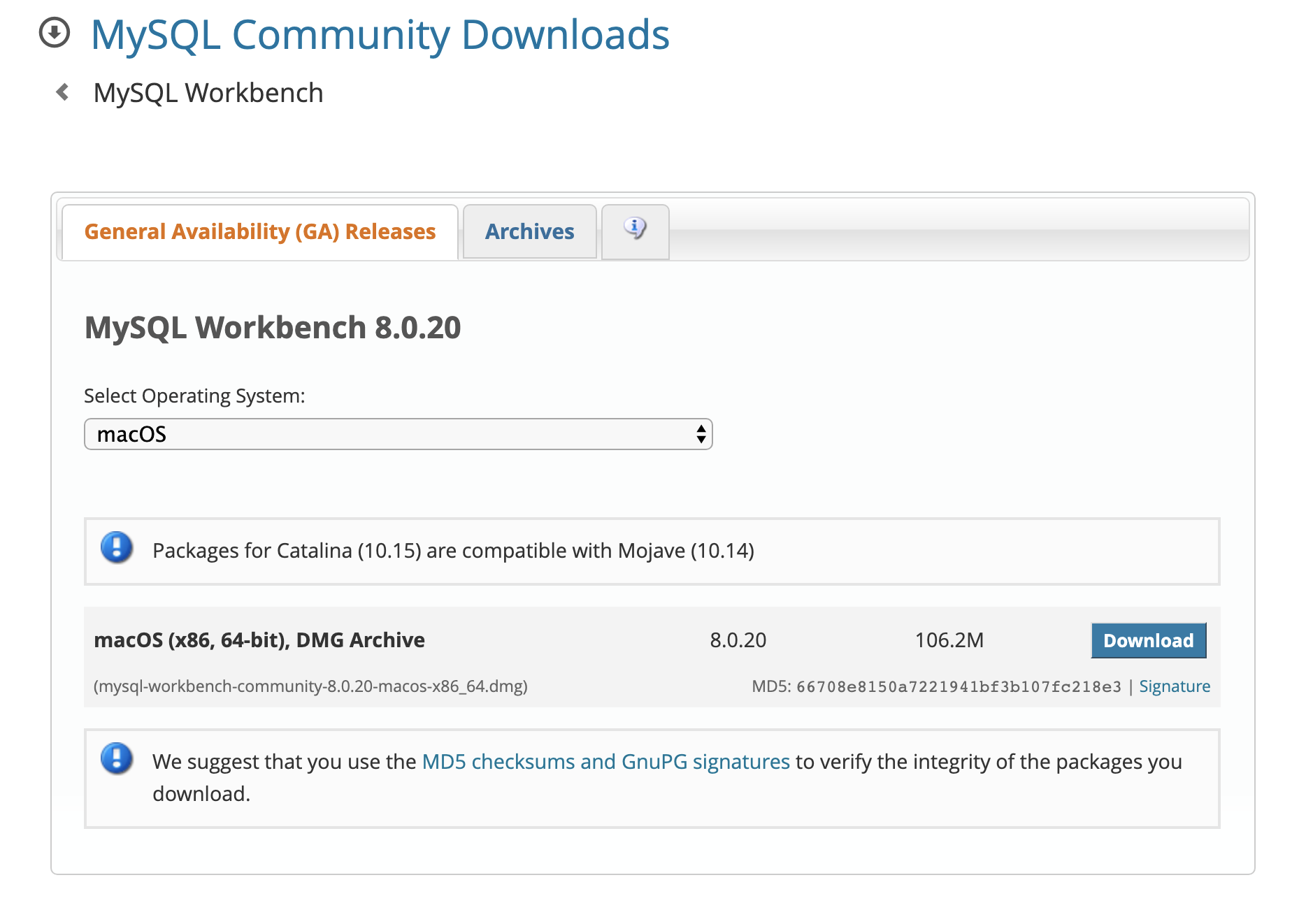
Task: Click the blue alert icon beside checksum suggestion
Action: pyautogui.click(x=117, y=758)
